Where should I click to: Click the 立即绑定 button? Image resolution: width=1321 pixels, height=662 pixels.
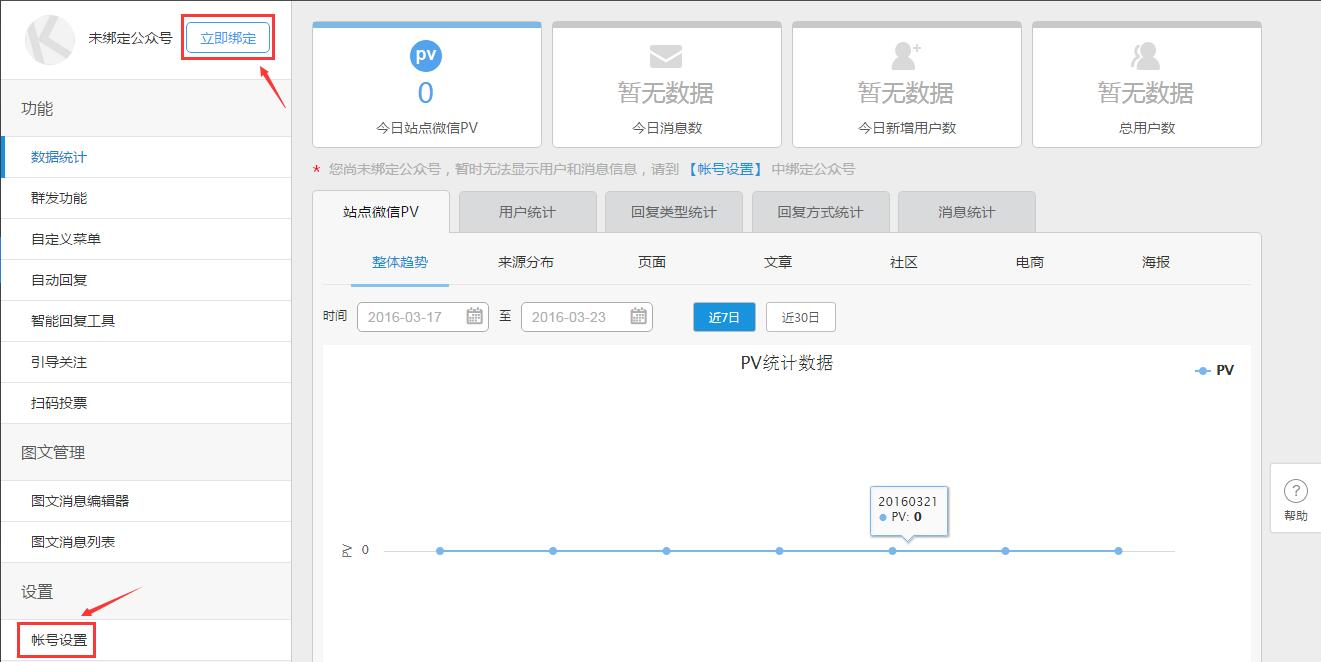point(228,39)
